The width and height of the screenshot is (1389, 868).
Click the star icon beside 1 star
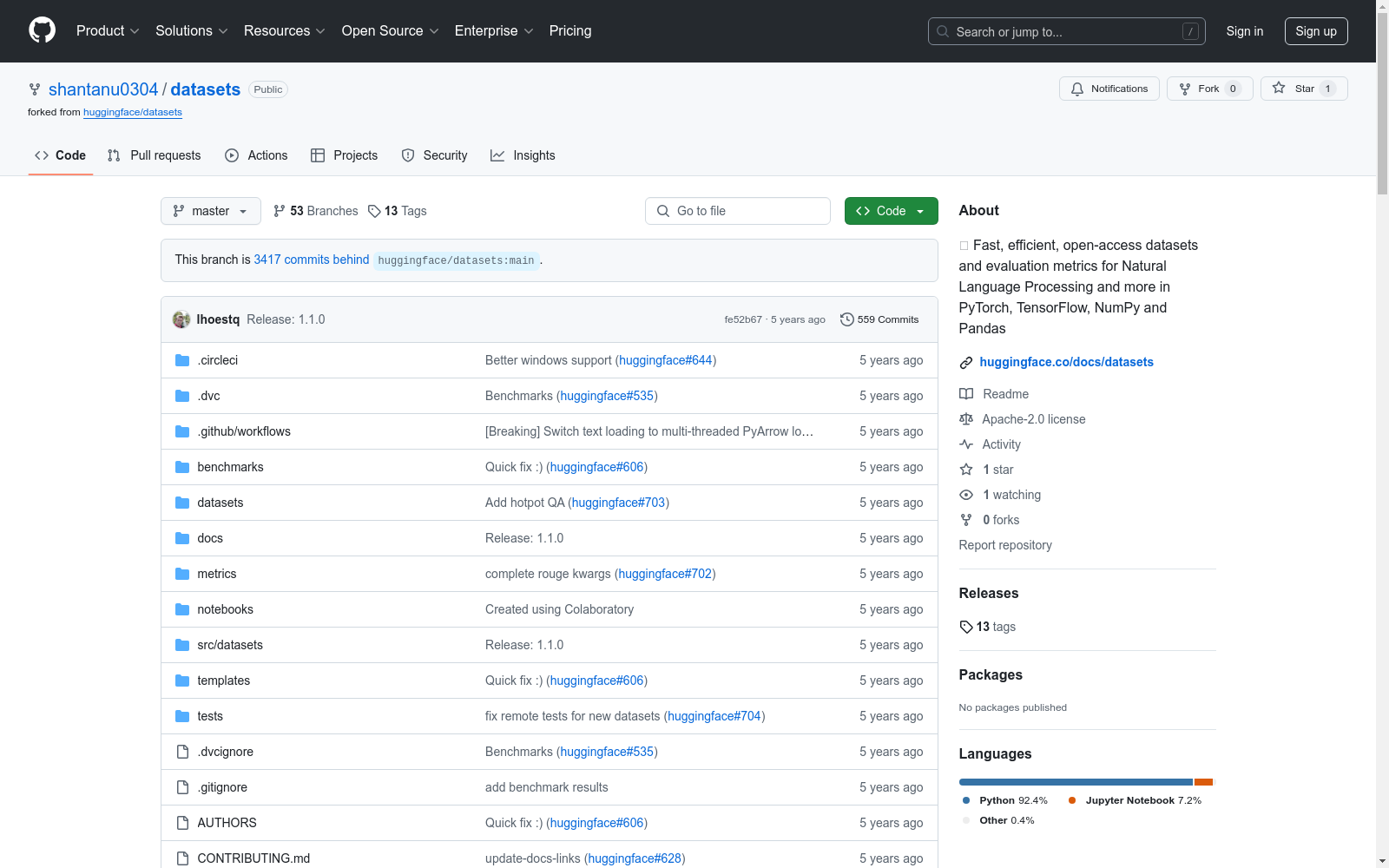966,470
